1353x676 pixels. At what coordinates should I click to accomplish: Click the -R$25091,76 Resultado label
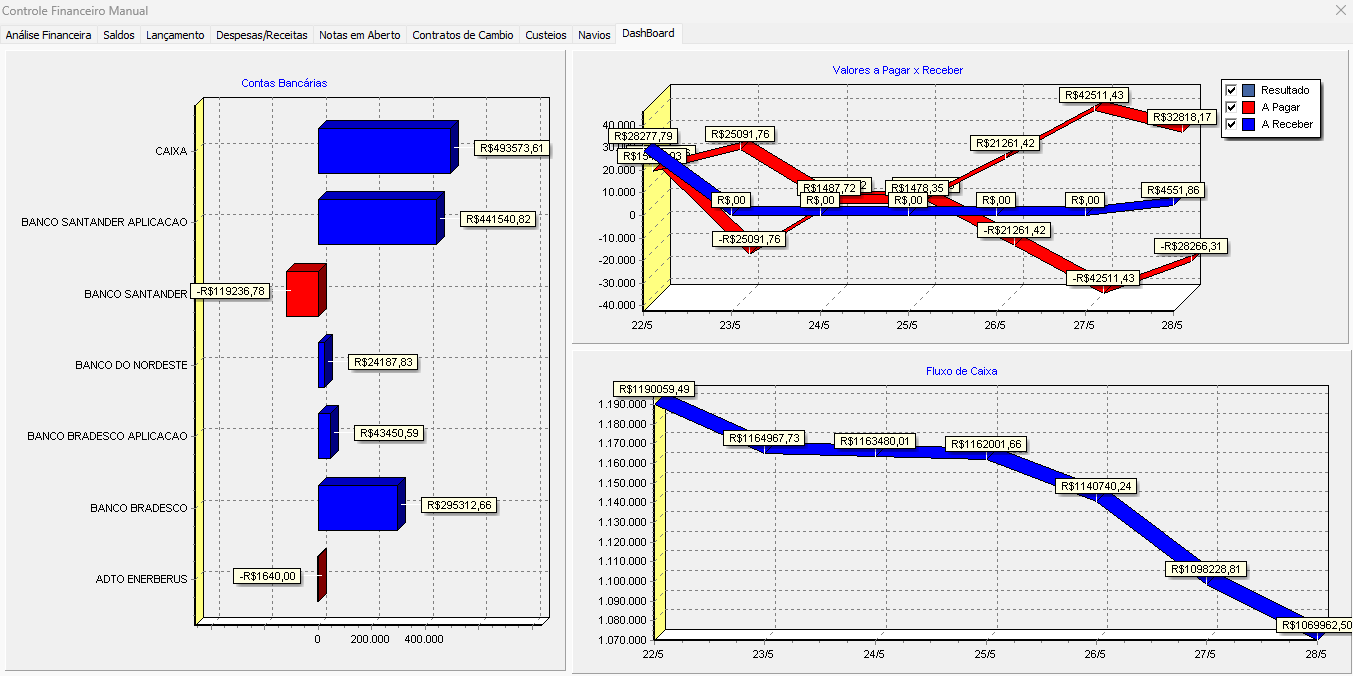pos(750,239)
